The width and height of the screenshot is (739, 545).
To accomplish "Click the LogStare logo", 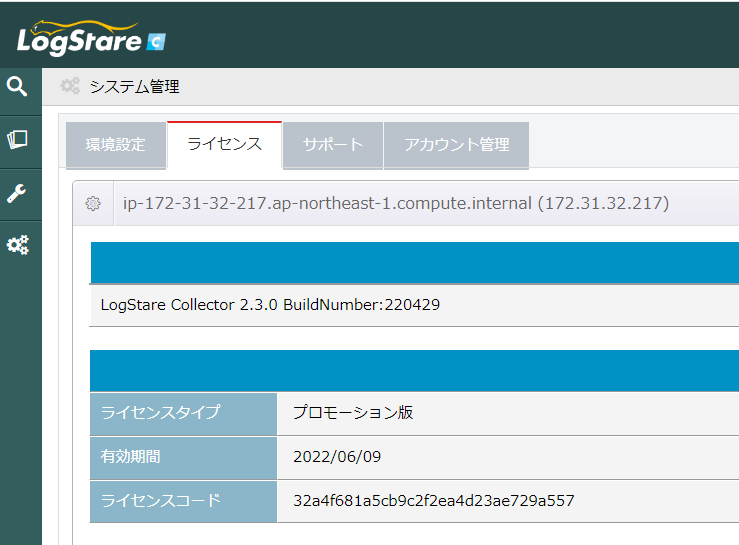I will click(x=91, y=38).
